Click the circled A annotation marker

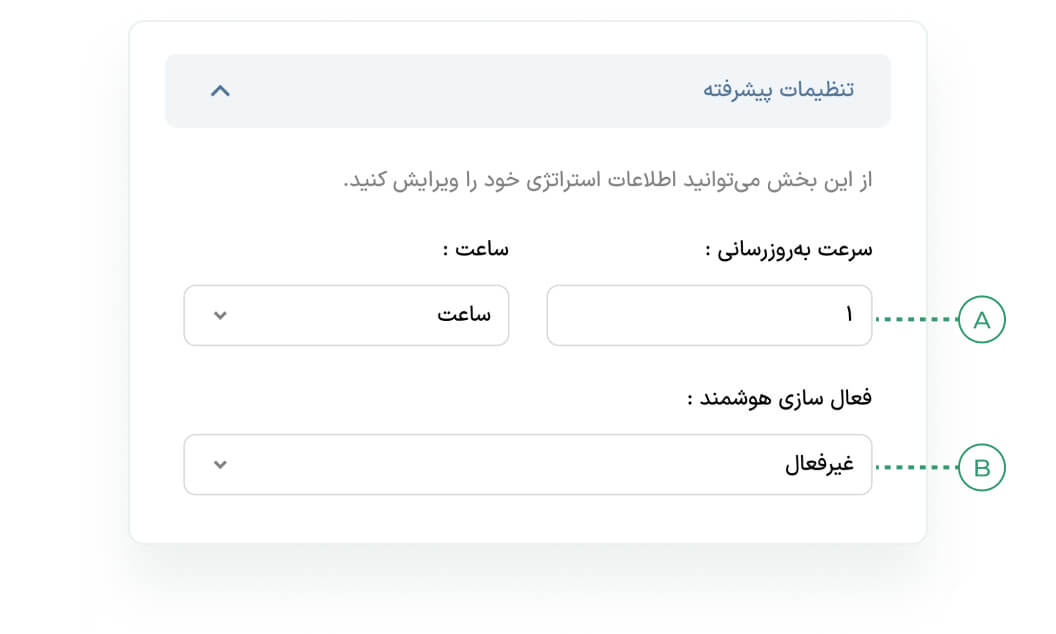pyautogui.click(x=981, y=320)
